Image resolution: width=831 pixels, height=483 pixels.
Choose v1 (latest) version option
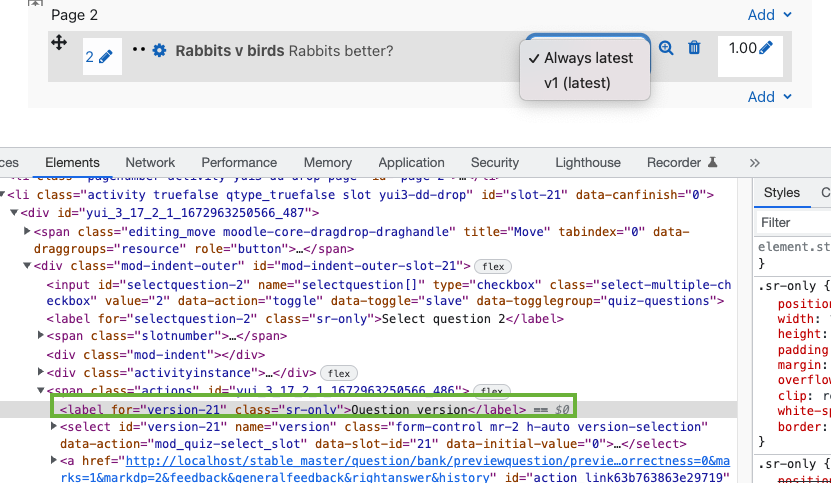pyautogui.click(x=577, y=83)
